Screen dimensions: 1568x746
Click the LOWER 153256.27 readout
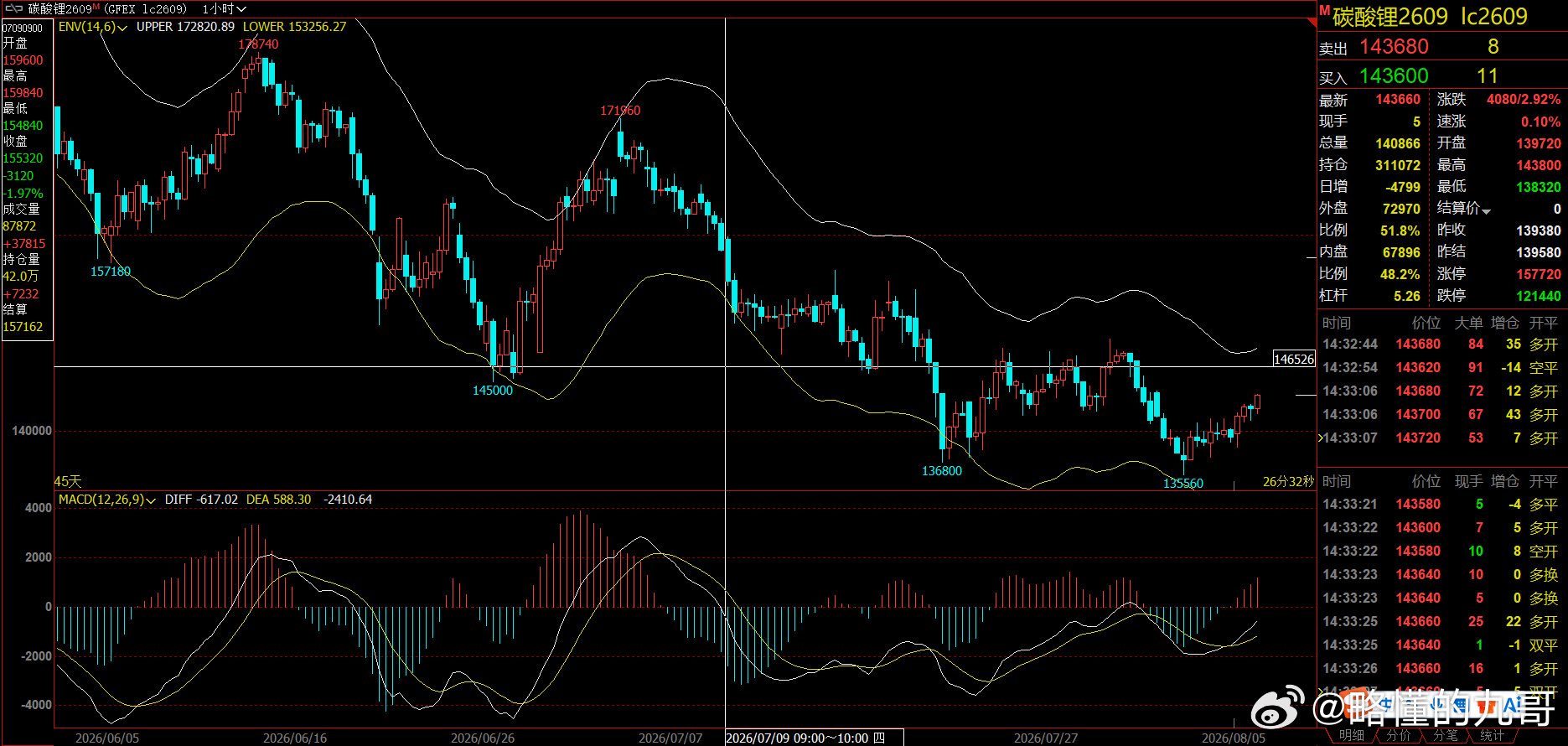294,27
